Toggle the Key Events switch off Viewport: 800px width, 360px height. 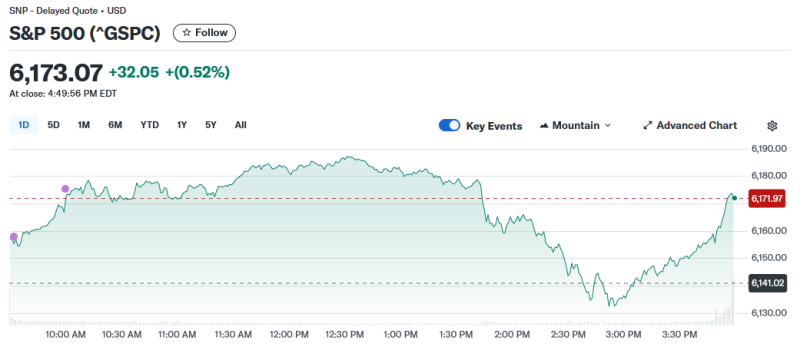pos(449,125)
